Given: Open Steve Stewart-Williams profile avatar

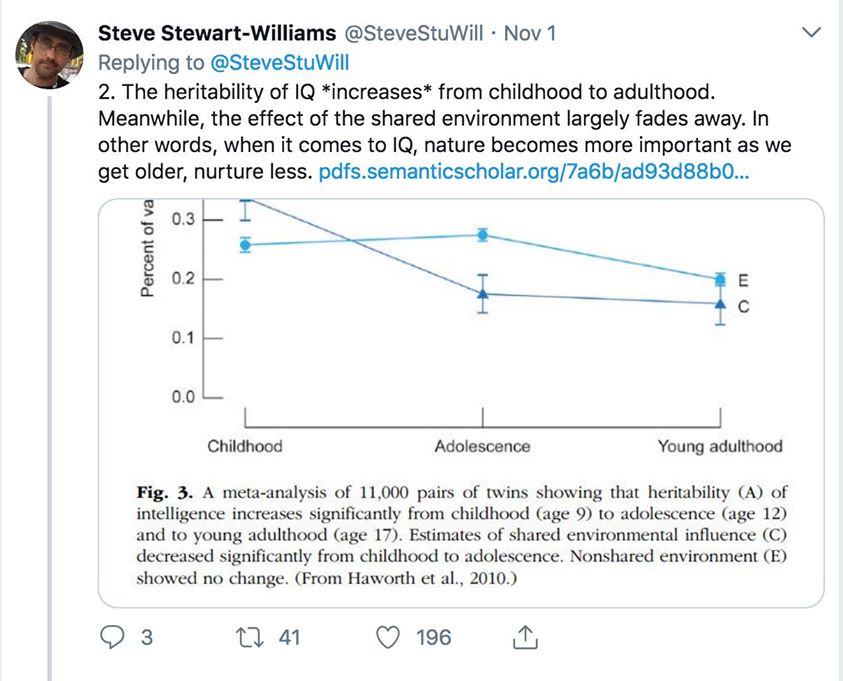Looking at the screenshot, I should 50,54.
